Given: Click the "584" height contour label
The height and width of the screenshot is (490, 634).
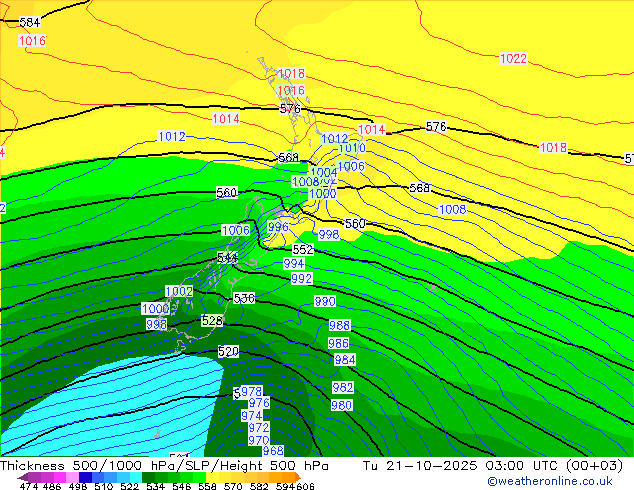Looking at the screenshot, I should pyautogui.click(x=30, y=22).
